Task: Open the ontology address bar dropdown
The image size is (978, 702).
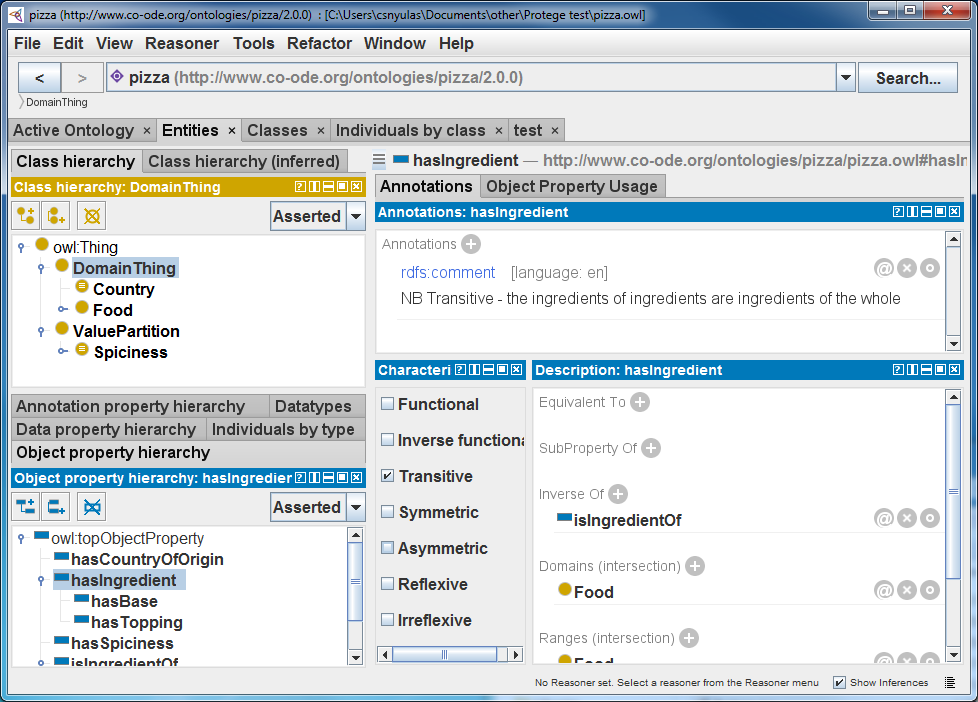Action: [x=845, y=76]
